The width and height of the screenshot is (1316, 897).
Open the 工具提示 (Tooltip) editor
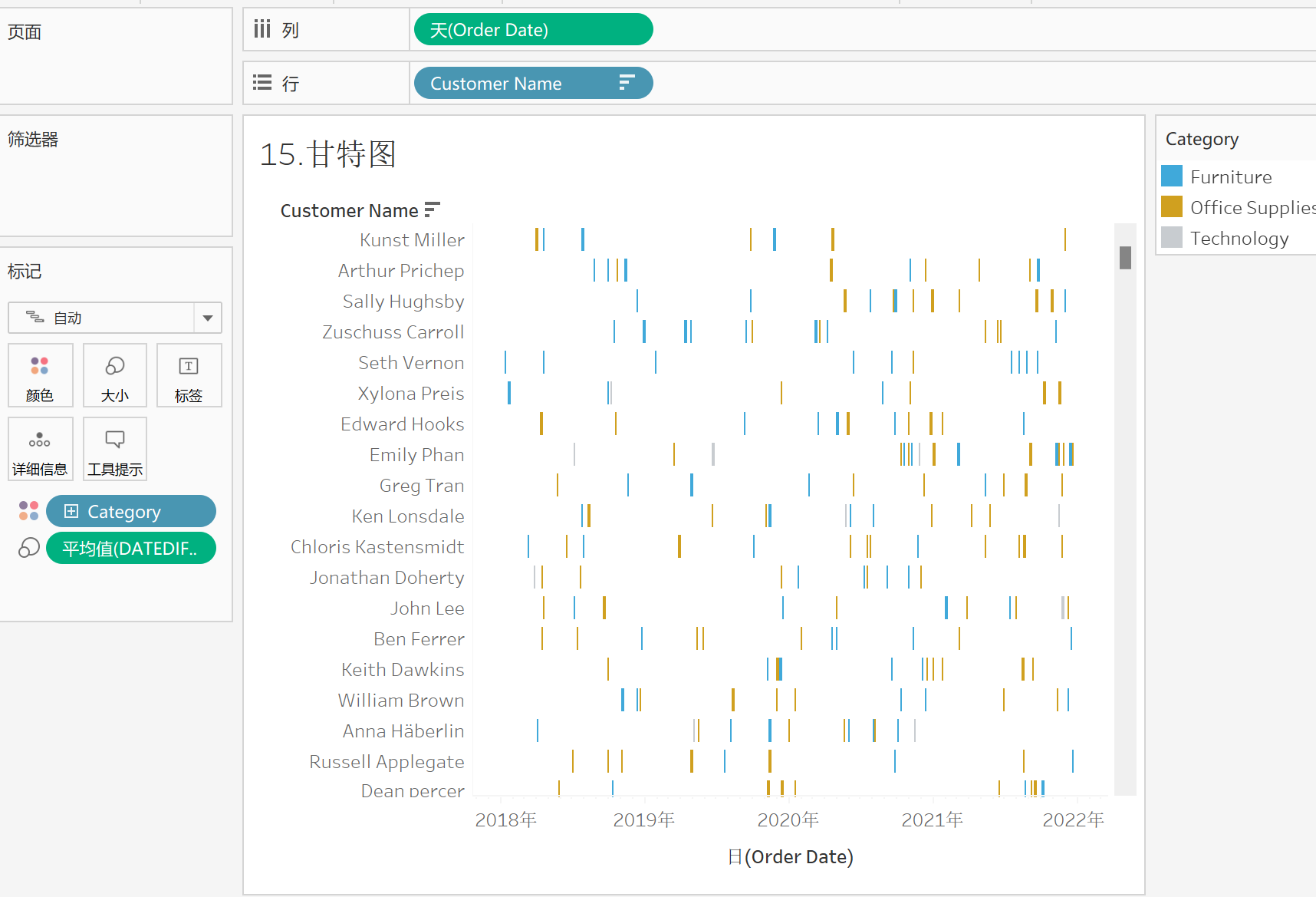click(114, 449)
